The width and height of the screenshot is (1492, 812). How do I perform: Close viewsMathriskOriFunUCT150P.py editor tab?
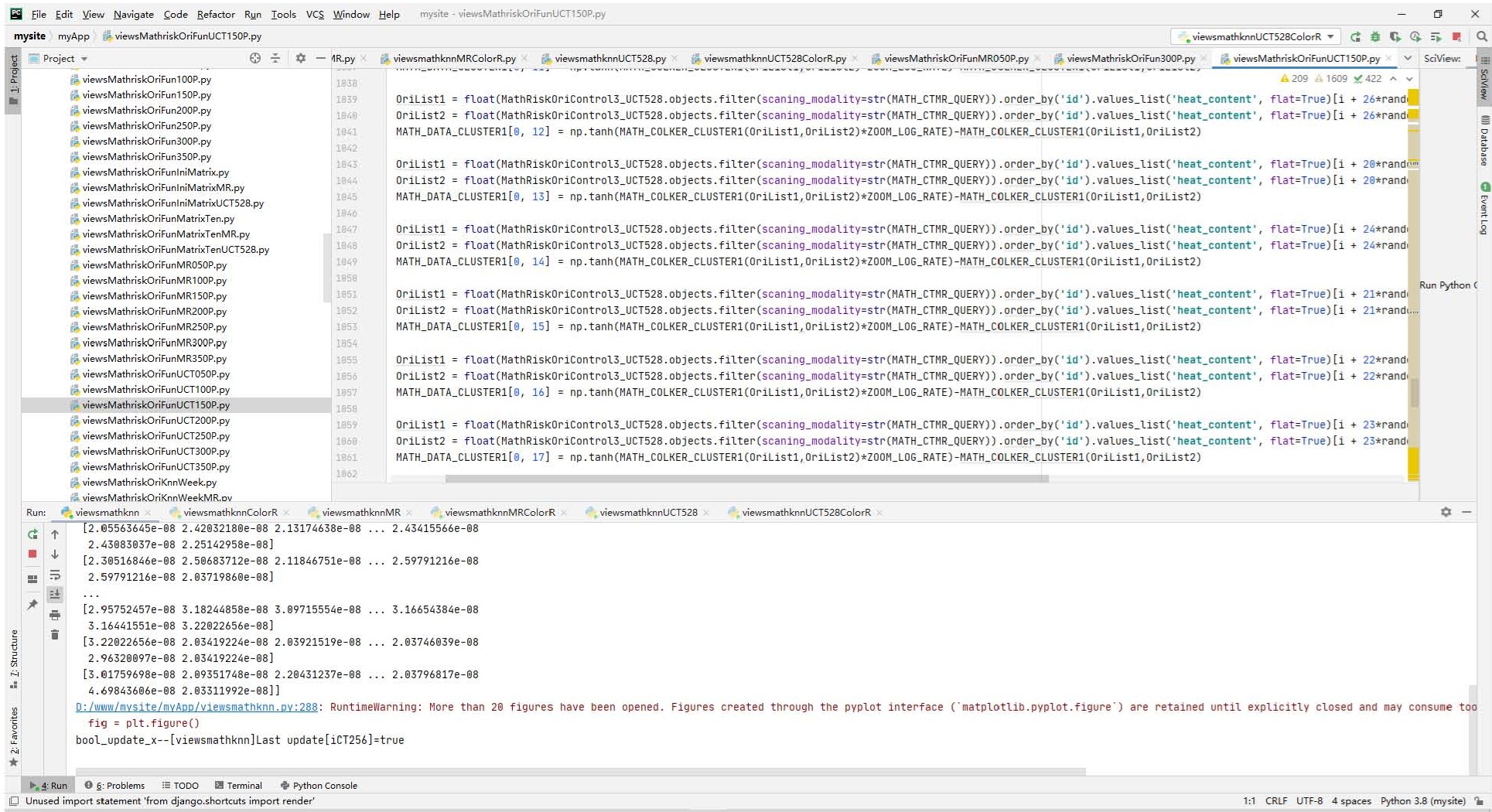[1388, 58]
